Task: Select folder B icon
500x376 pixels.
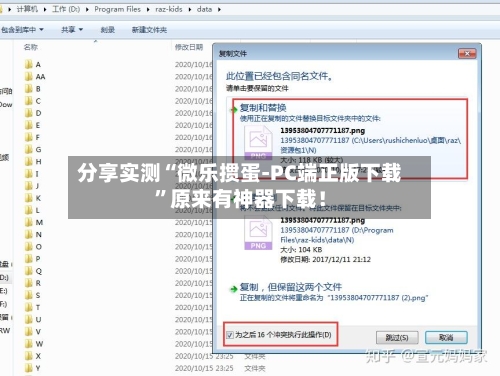Action: point(29,89)
